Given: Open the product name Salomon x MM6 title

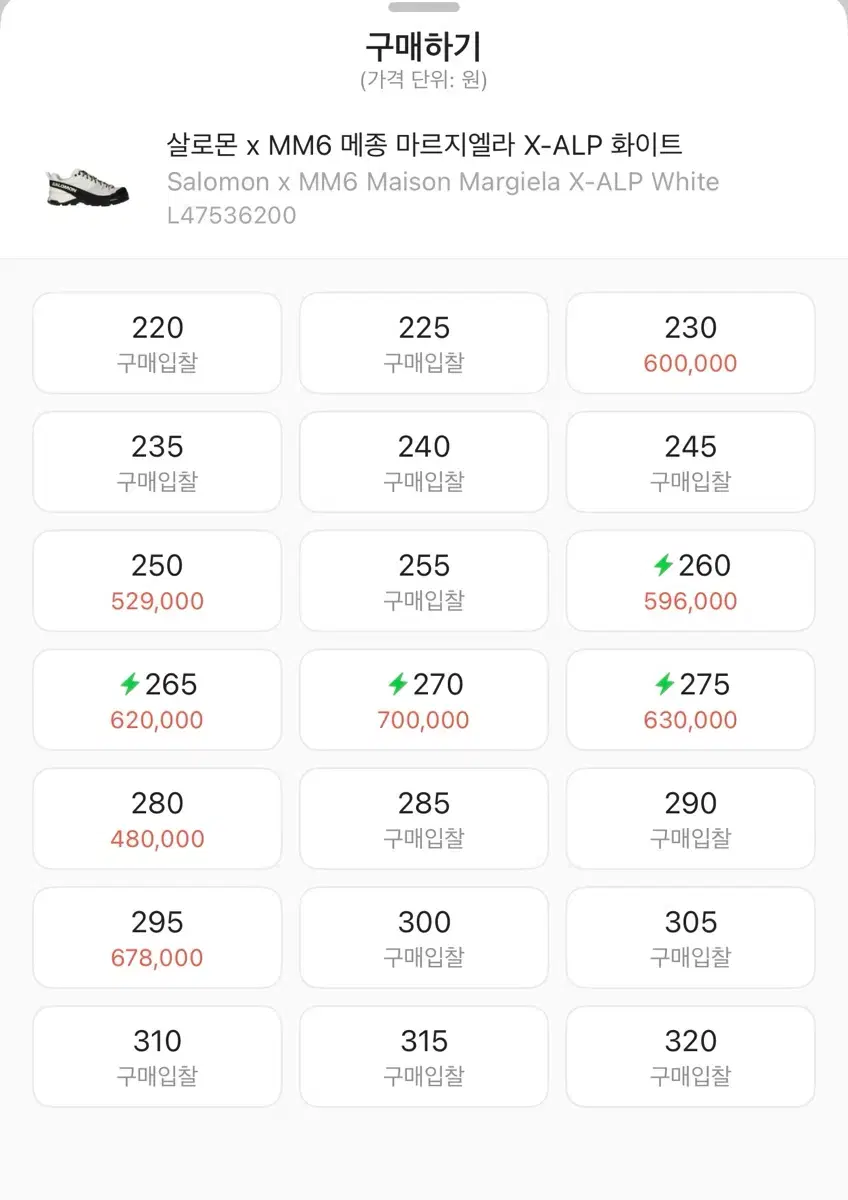Looking at the screenshot, I should (x=424, y=145).
